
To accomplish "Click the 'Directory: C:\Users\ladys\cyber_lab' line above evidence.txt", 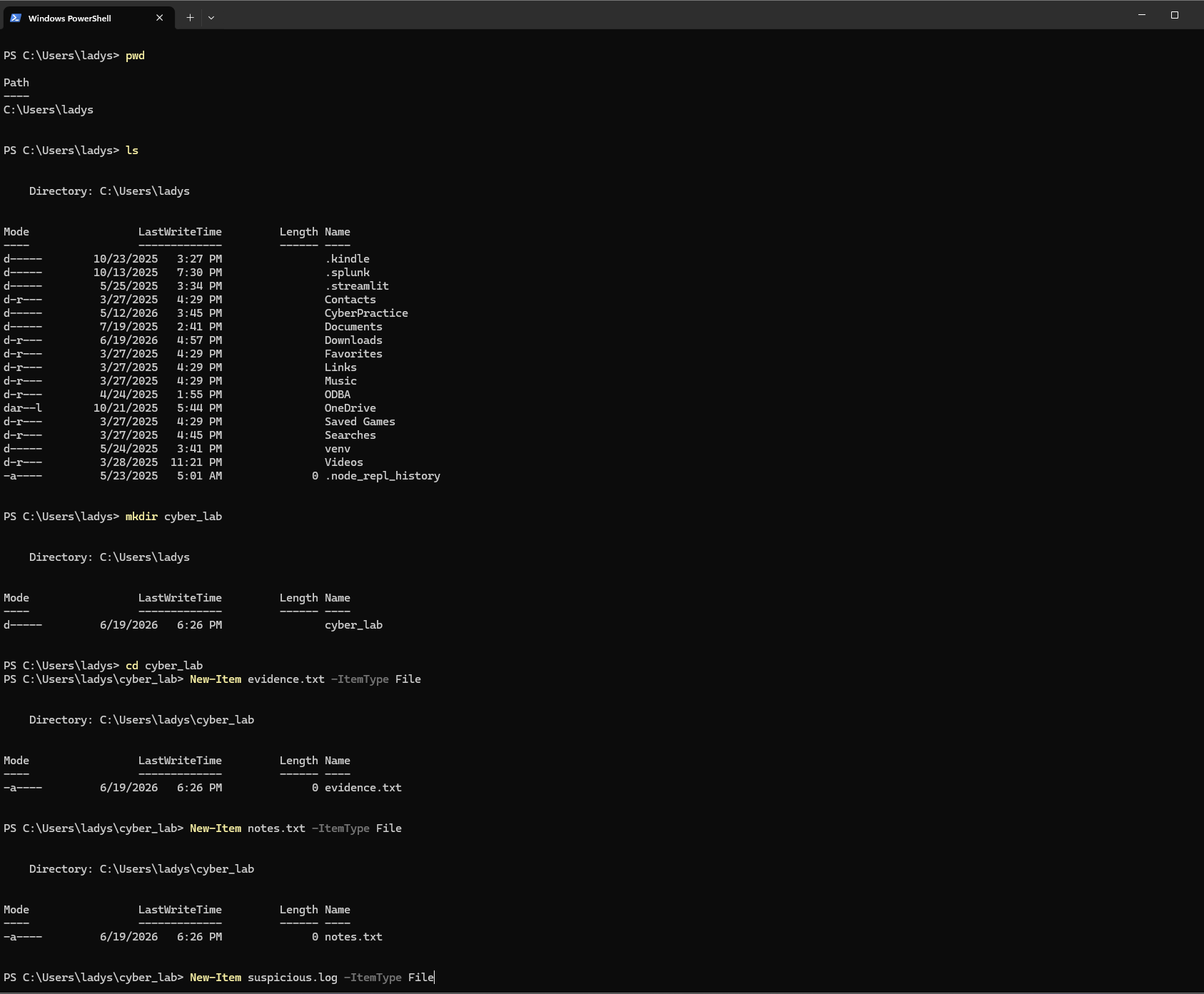I will 141,720.
